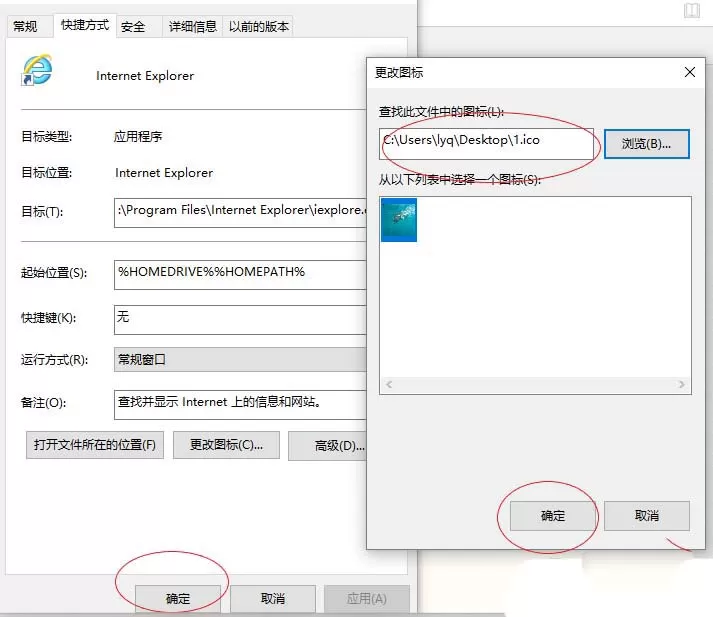Switch to the 常规 tab
The height and width of the screenshot is (617, 713).
(x=26, y=26)
